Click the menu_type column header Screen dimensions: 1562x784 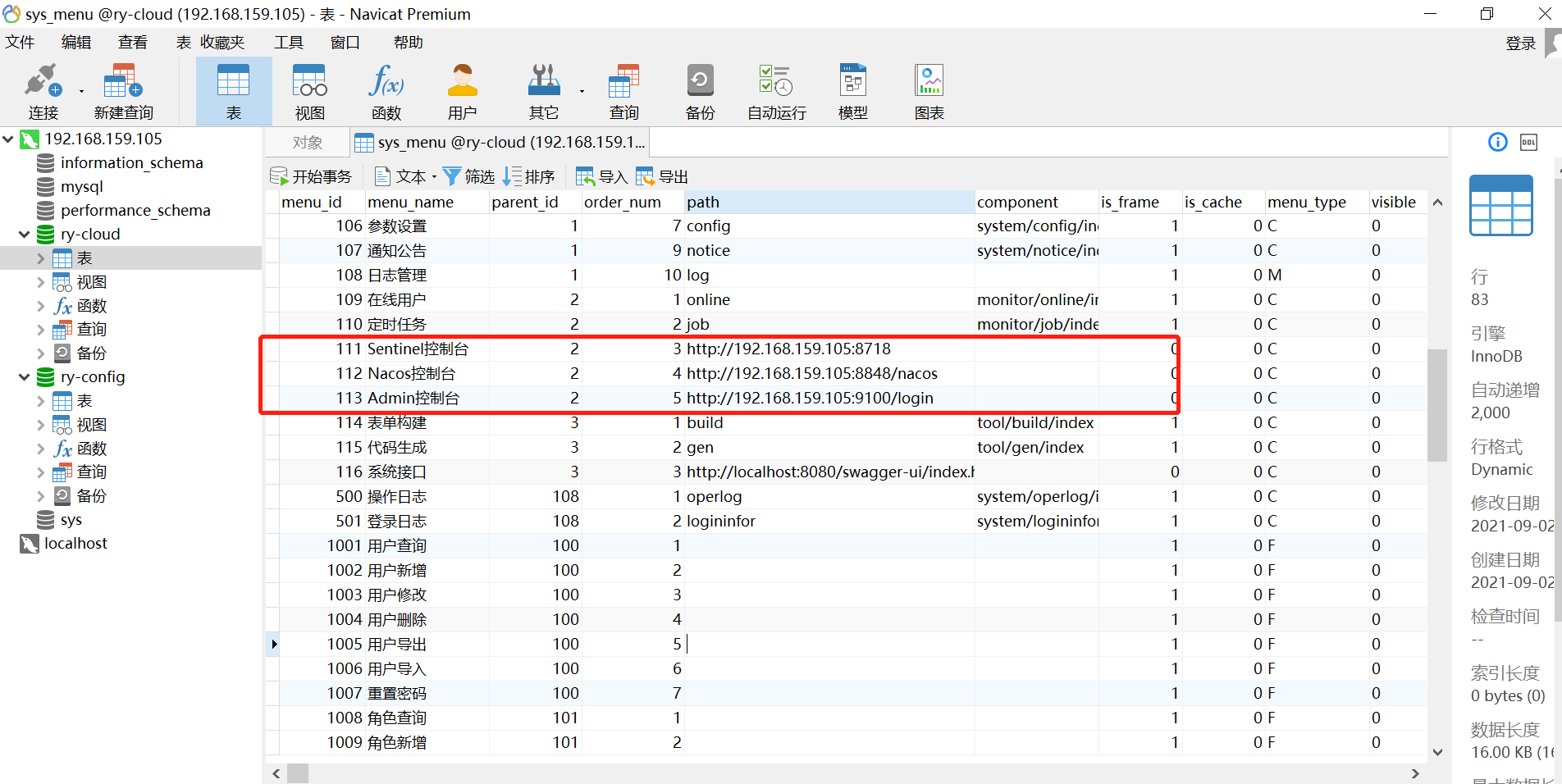click(x=1317, y=203)
